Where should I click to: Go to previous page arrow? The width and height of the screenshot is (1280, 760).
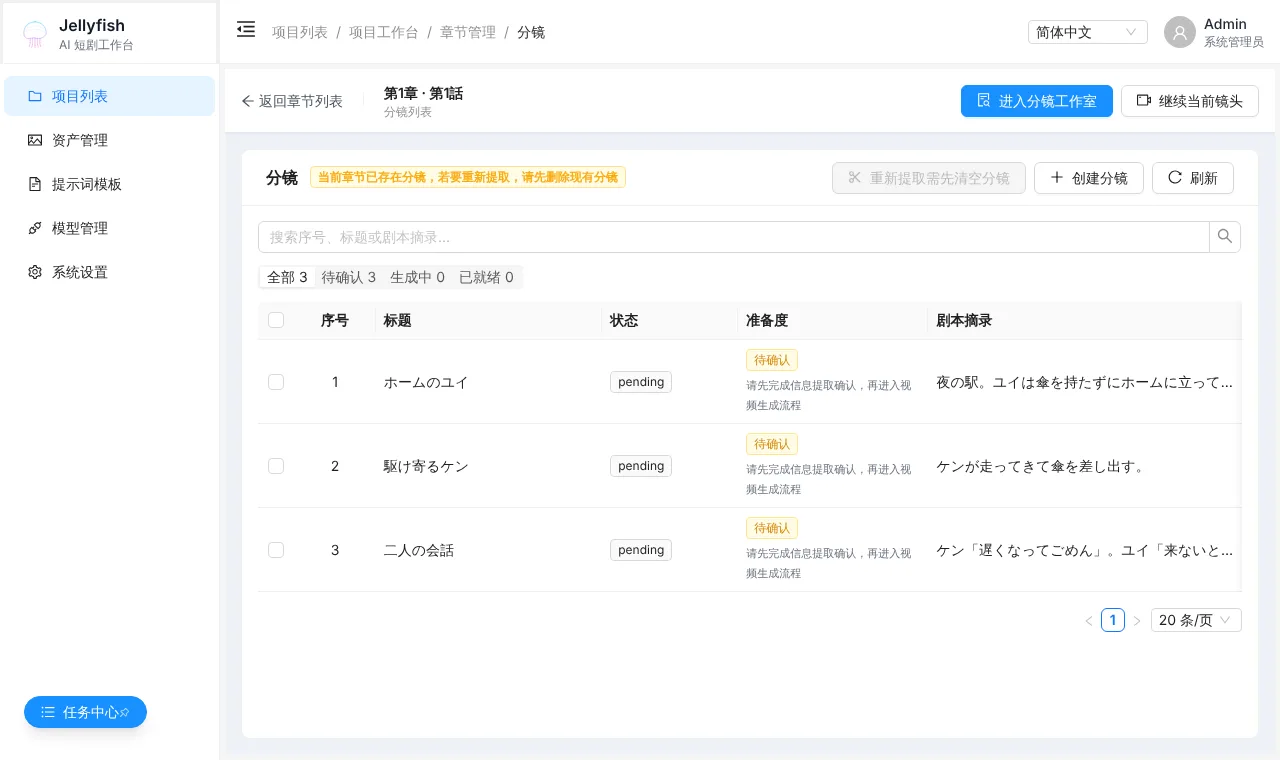tap(1089, 621)
